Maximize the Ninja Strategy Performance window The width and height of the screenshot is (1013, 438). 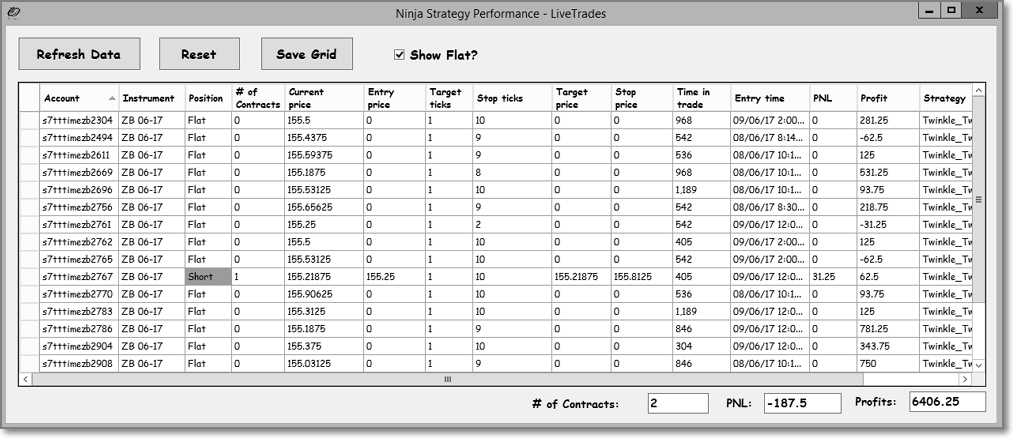point(951,10)
